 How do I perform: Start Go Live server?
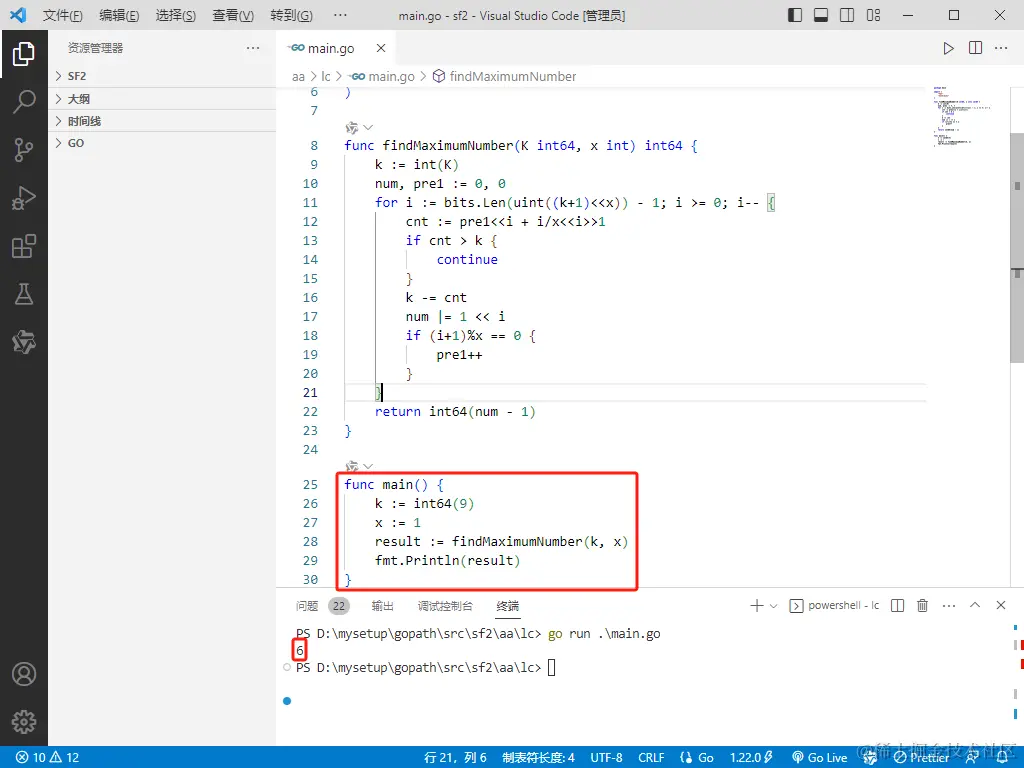(x=820, y=758)
